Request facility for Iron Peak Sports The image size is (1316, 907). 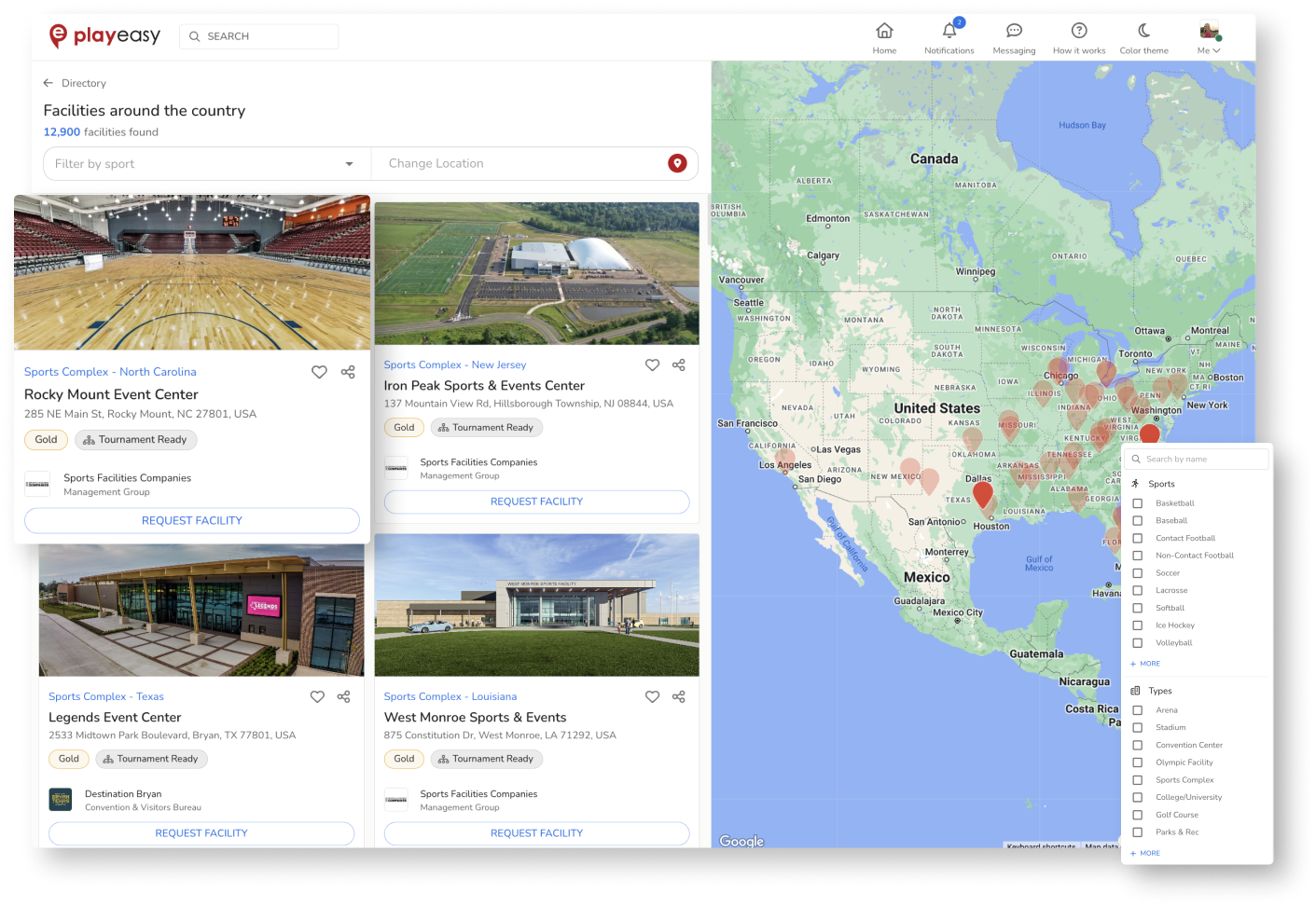(536, 502)
